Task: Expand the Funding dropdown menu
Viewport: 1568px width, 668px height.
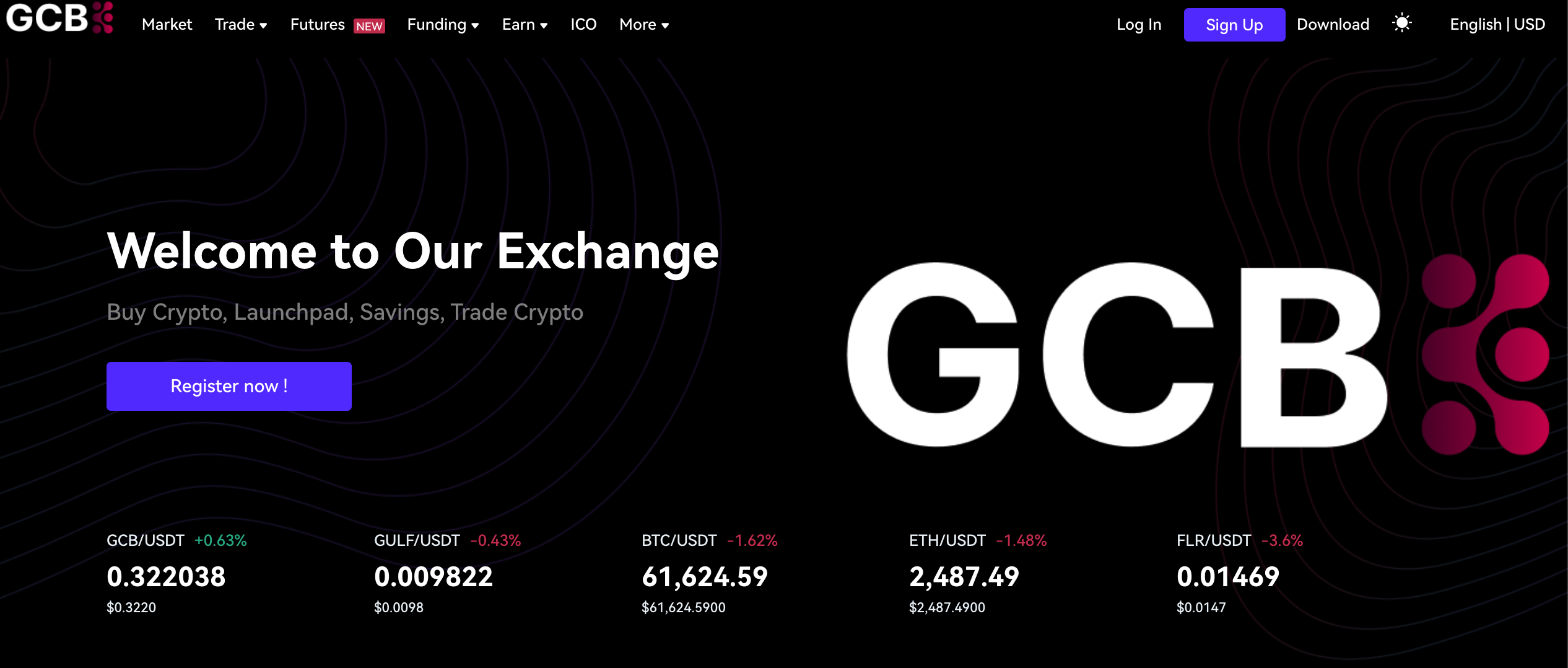Action: (x=443, y=25)
